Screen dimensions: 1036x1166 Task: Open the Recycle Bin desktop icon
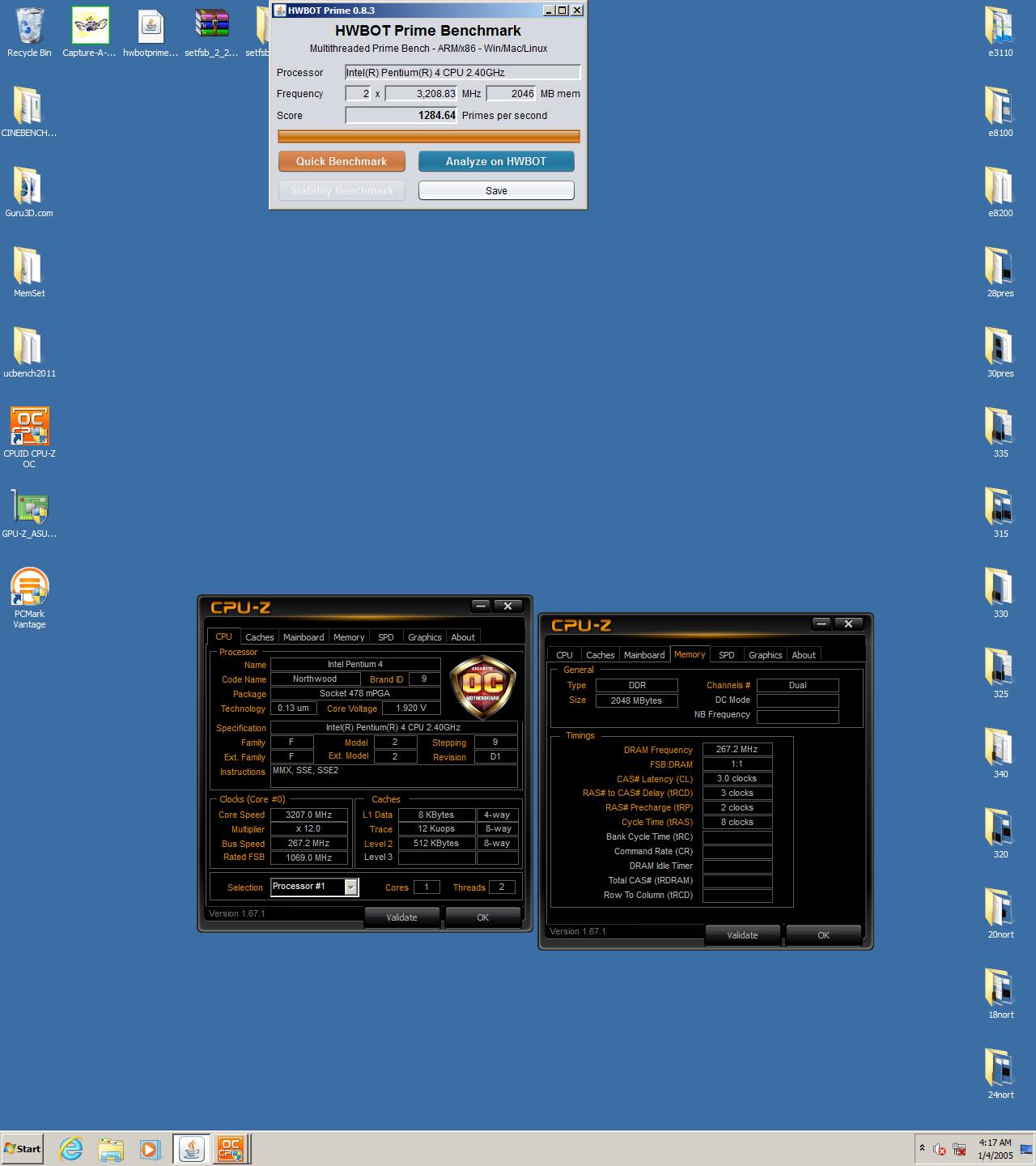29,32
